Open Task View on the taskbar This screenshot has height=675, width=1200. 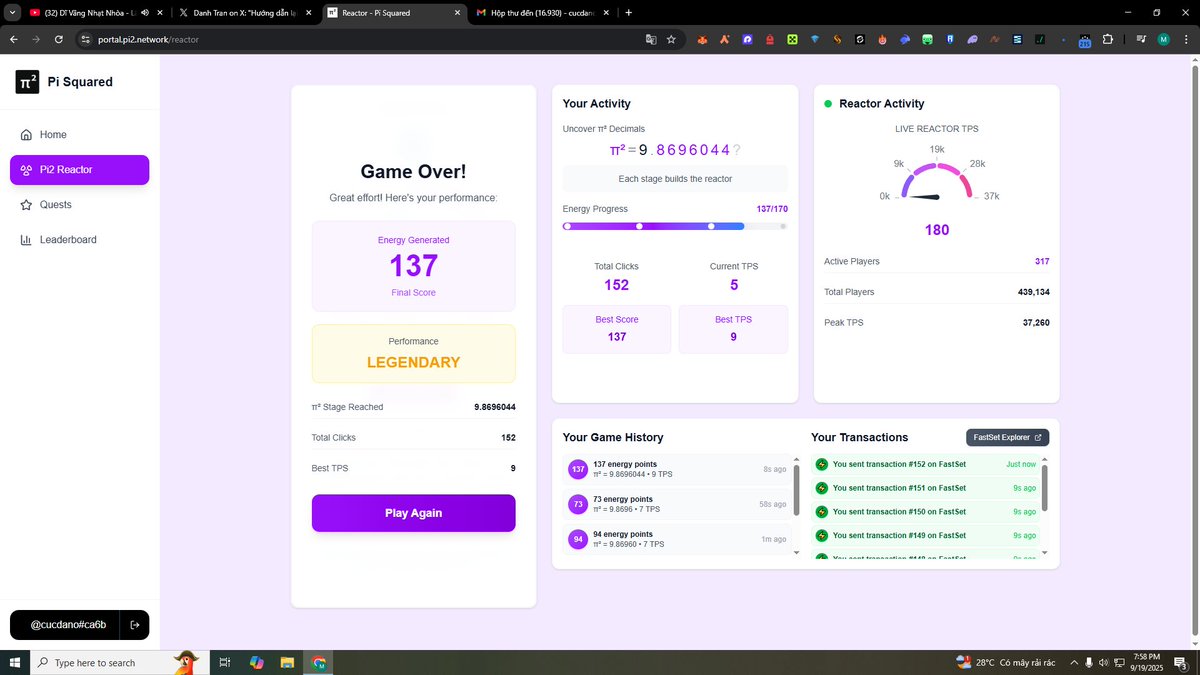coord(225,662)
